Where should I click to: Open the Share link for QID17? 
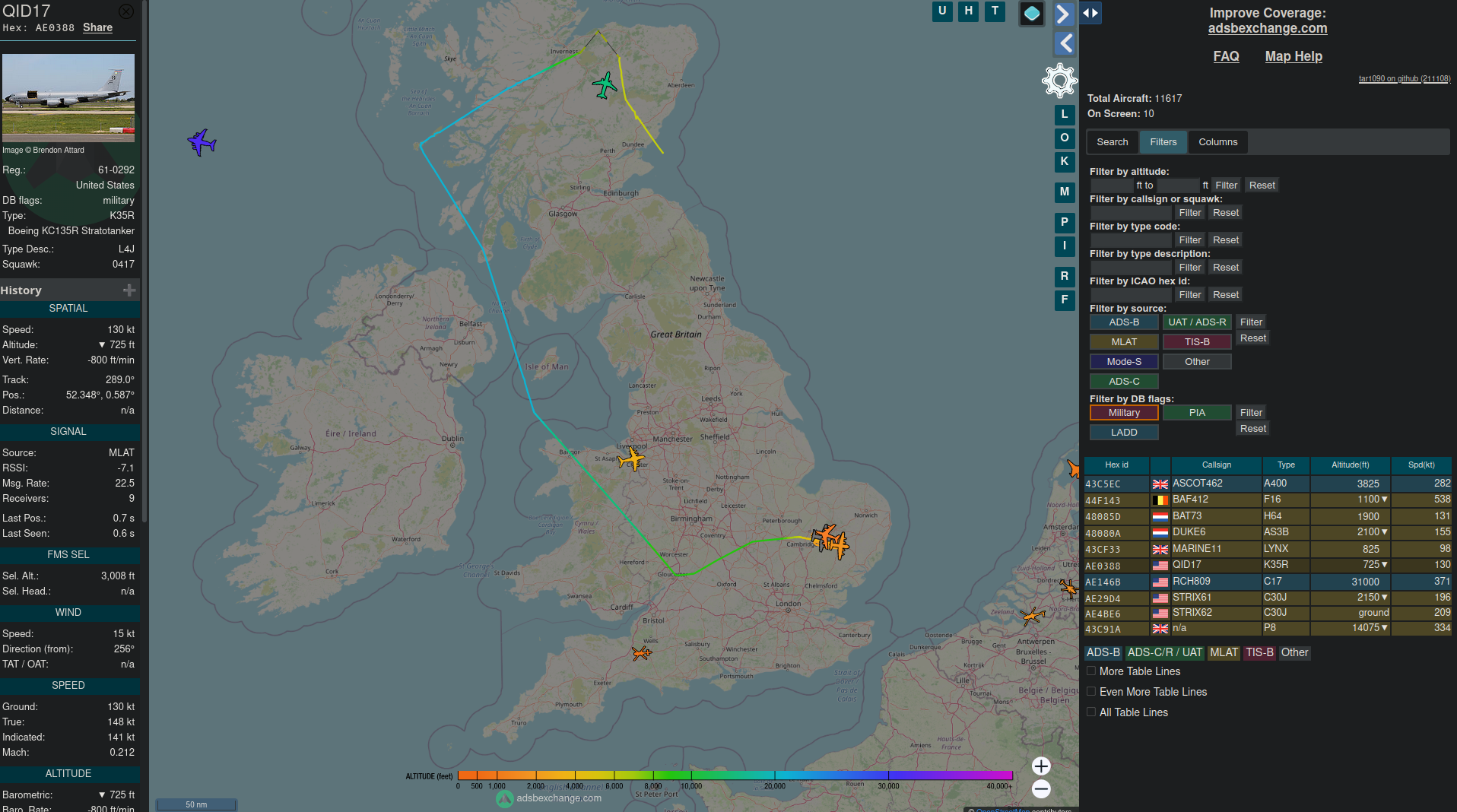(x=97, y=27)
